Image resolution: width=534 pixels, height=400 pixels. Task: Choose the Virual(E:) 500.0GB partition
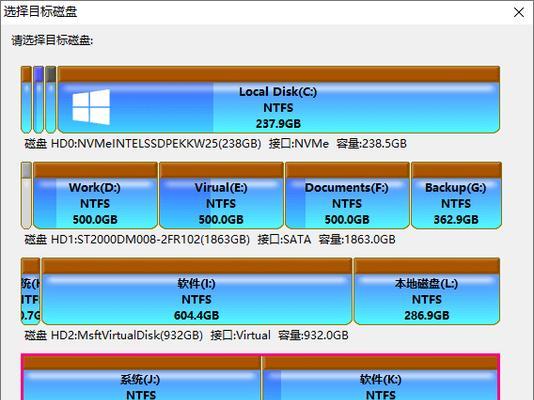(x=221, y=195)
